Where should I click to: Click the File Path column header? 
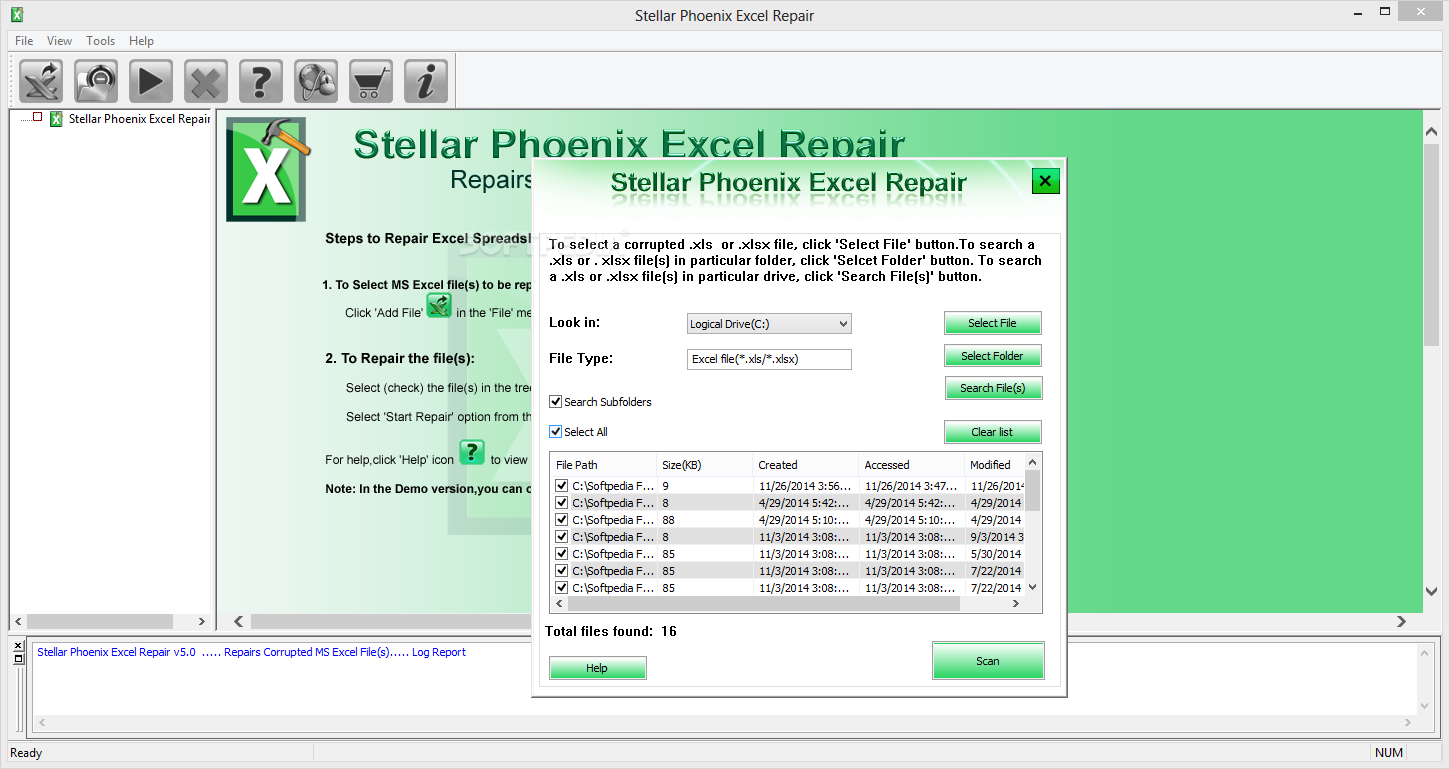603,465
